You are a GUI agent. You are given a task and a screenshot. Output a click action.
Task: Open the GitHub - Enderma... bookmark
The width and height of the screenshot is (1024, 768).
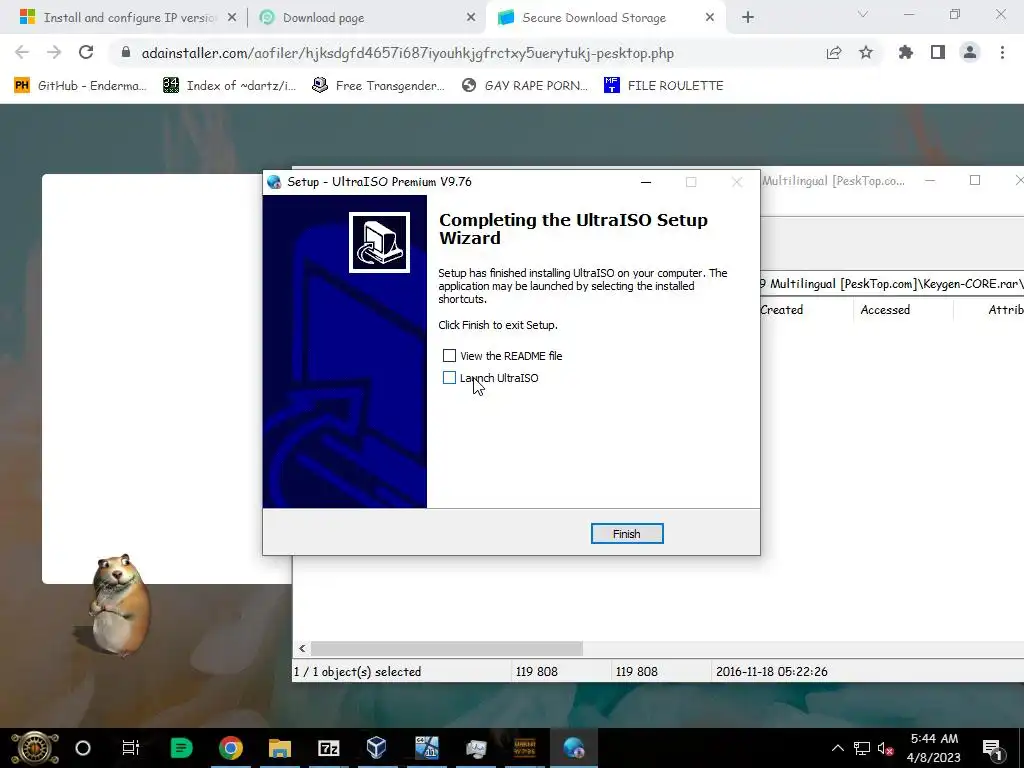81,86
